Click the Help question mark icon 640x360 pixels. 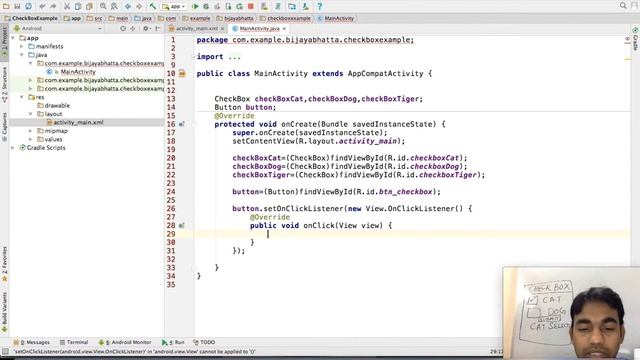coord(320,6)
